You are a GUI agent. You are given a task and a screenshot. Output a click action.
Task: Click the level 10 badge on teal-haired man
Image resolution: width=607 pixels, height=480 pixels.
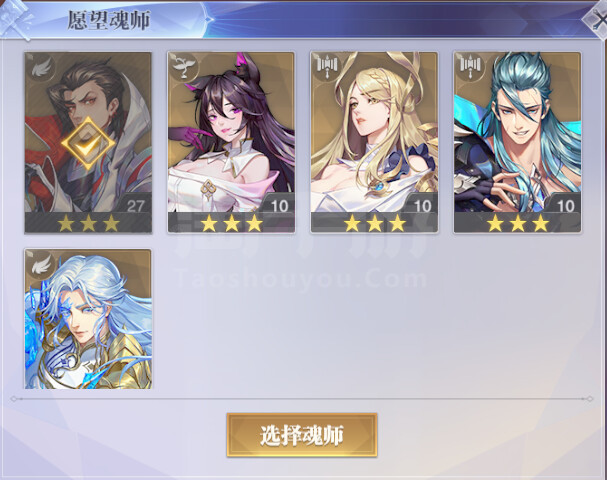click(x=566, y=205)
